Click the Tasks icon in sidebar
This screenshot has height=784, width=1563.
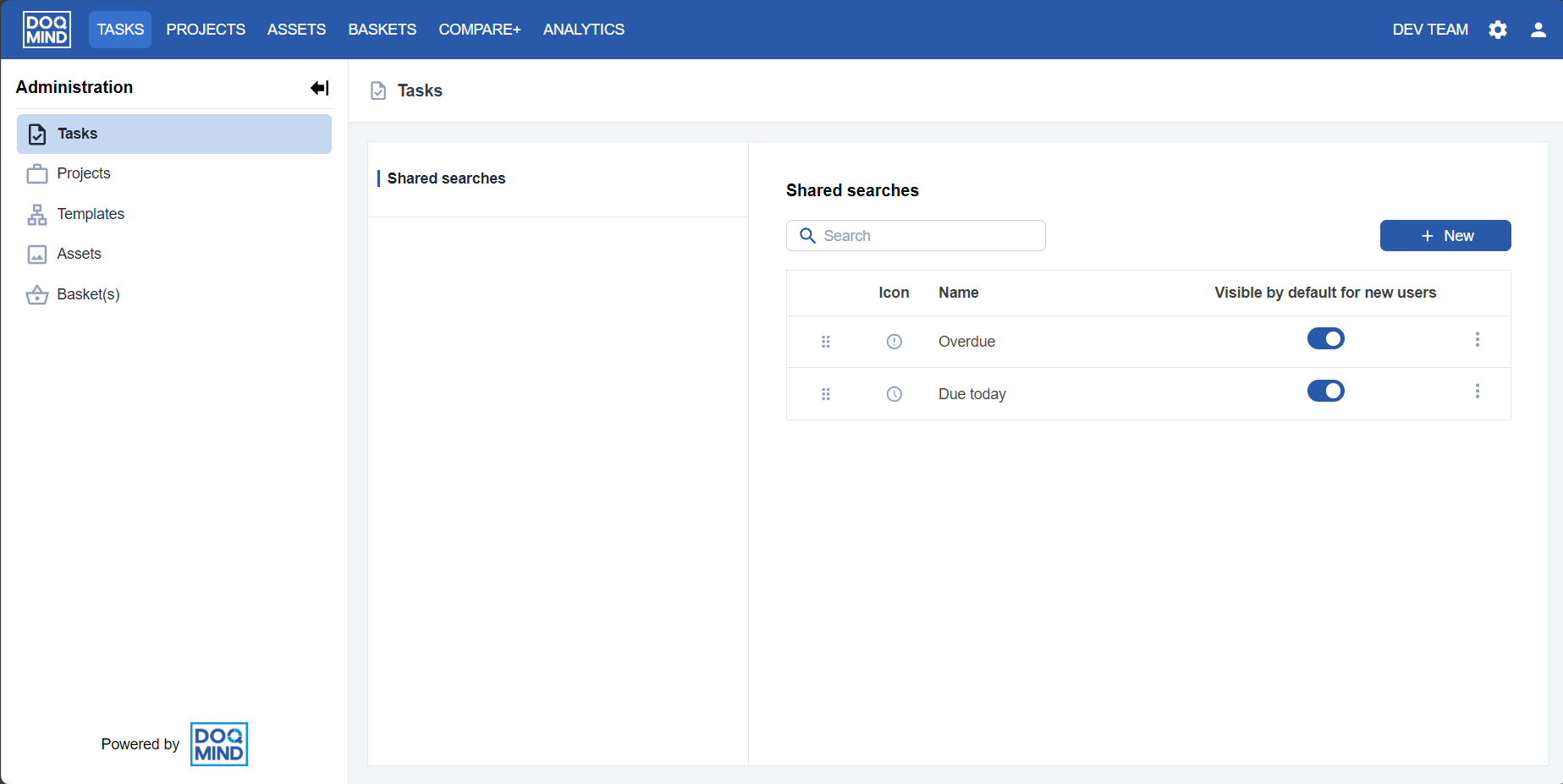(x=37, y=134)
